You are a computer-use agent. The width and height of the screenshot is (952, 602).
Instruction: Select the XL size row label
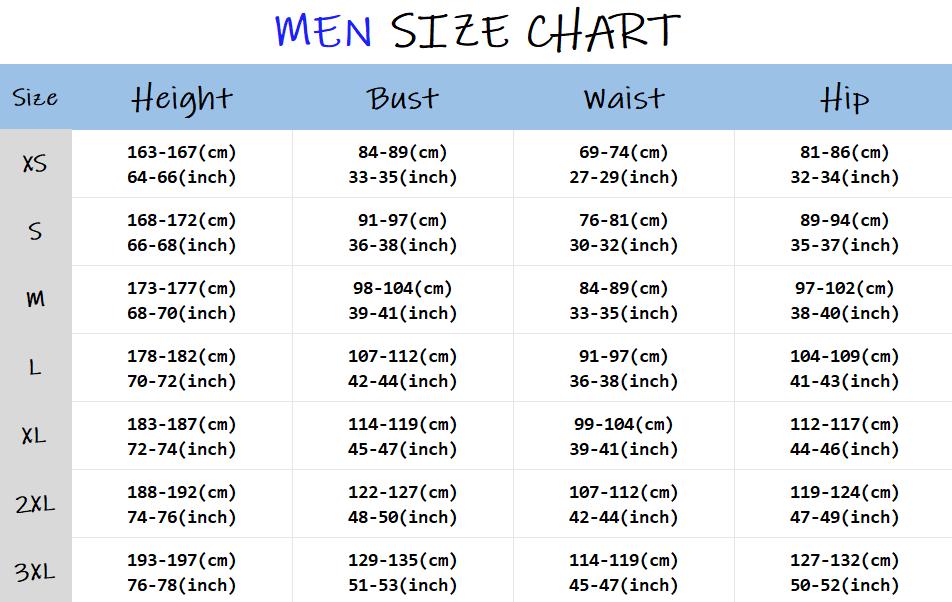click(x=34, y=435)
